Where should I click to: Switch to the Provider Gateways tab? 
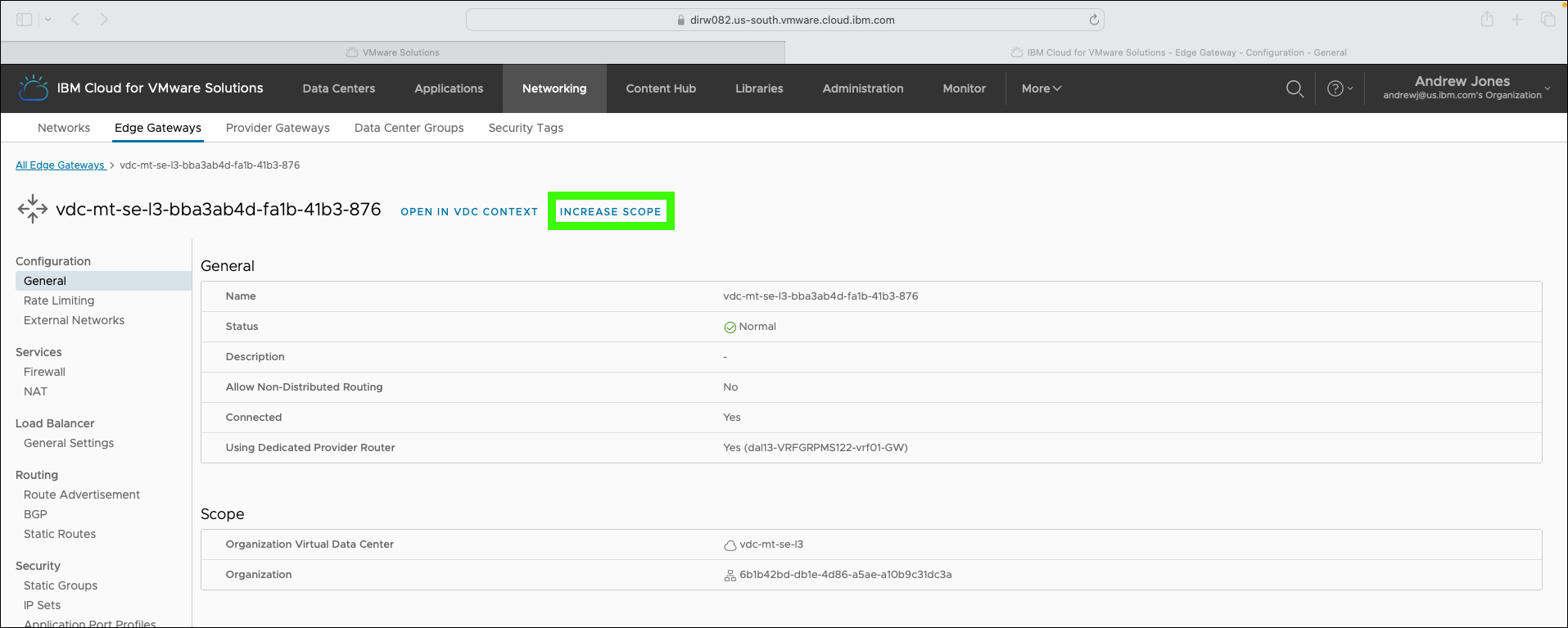coord(278,128)
